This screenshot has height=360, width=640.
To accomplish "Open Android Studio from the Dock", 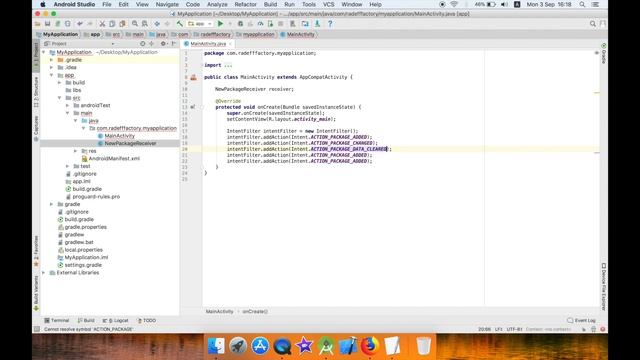I will (326, 346).
